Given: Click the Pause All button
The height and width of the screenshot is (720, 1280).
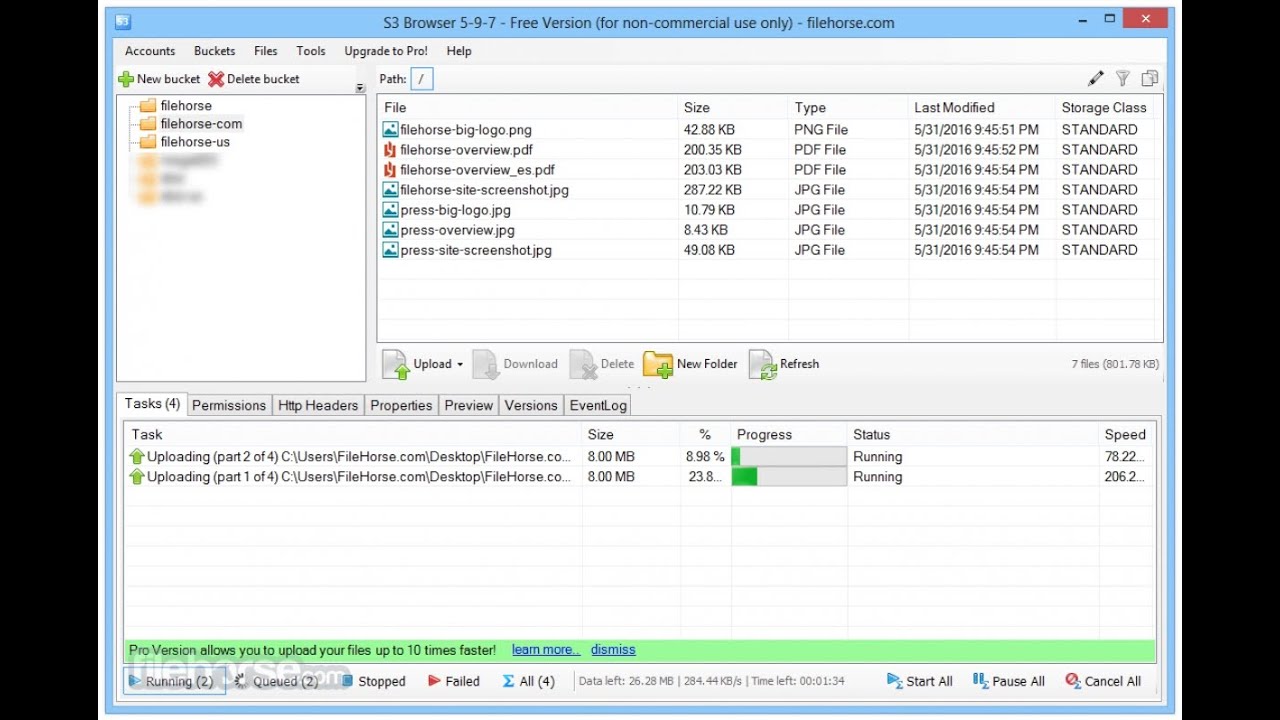Looking at the screenshot, I should pos(1008,682).
